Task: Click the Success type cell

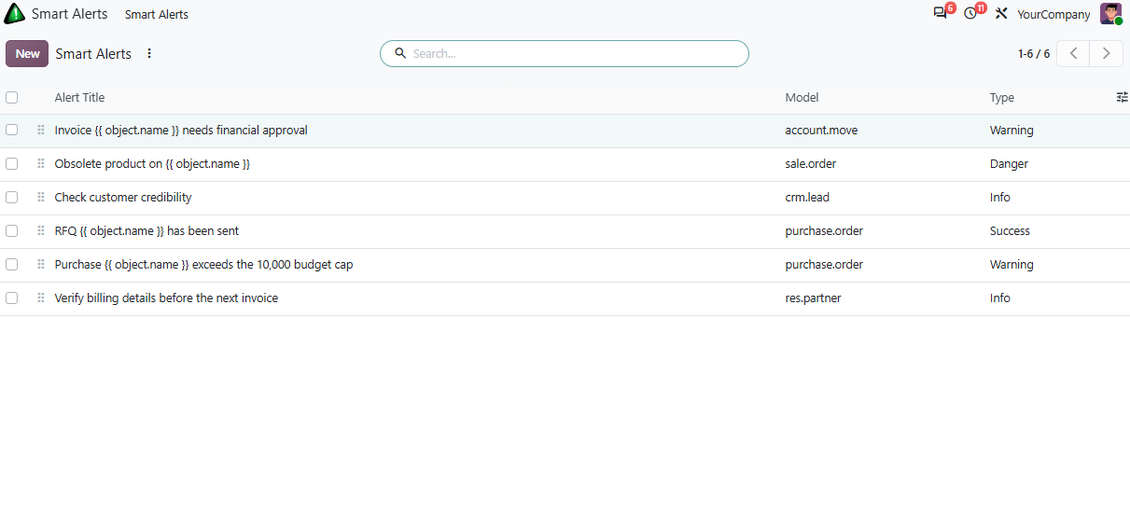Action: tap(1010, 231)
